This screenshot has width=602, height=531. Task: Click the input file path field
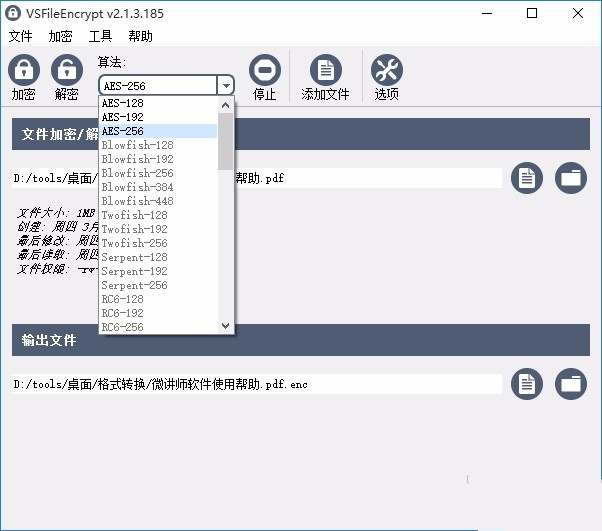[x=256, y=178]
